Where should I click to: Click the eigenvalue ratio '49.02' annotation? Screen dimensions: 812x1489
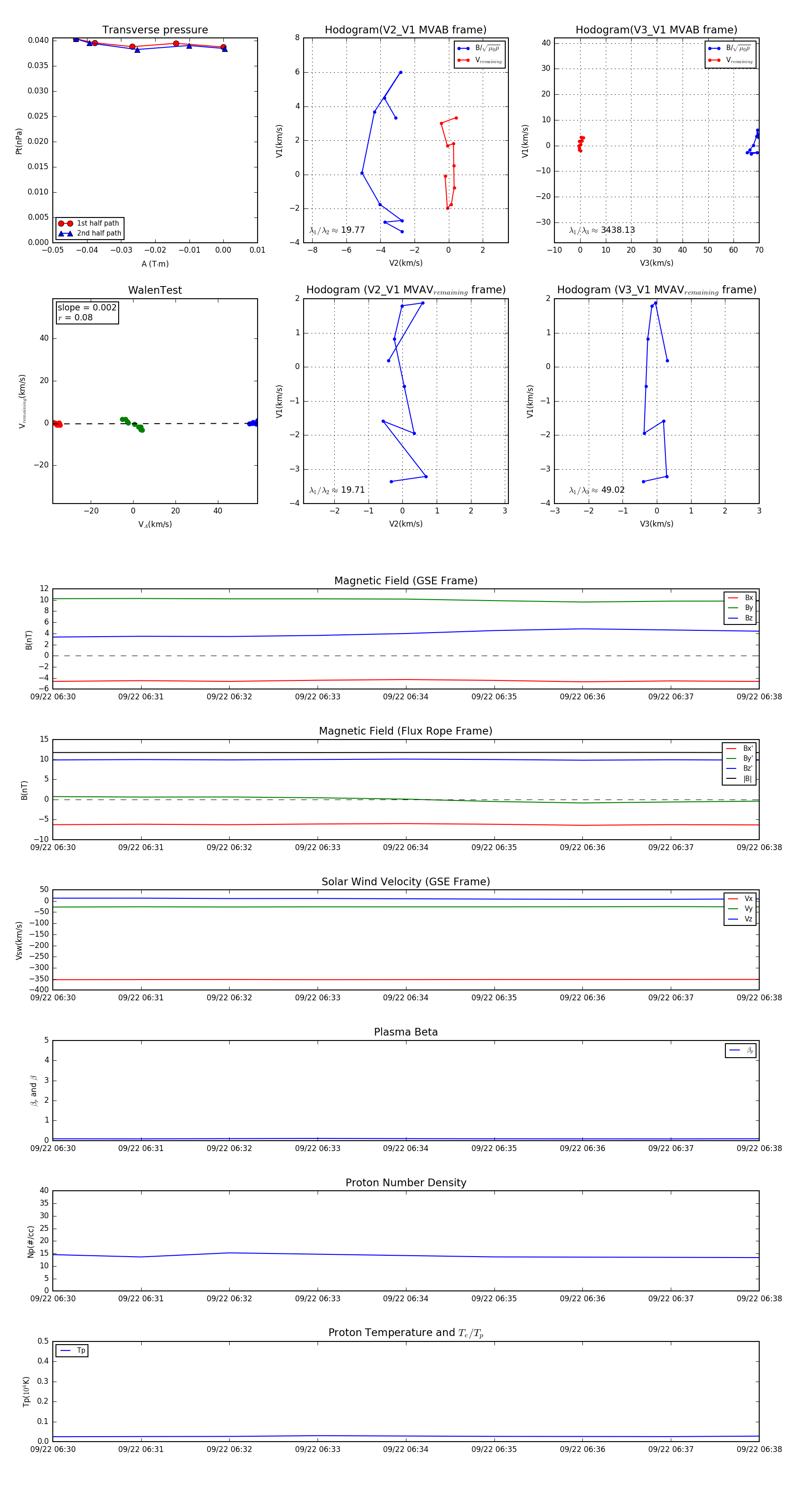pyautogui.click(x=596, y=490)
